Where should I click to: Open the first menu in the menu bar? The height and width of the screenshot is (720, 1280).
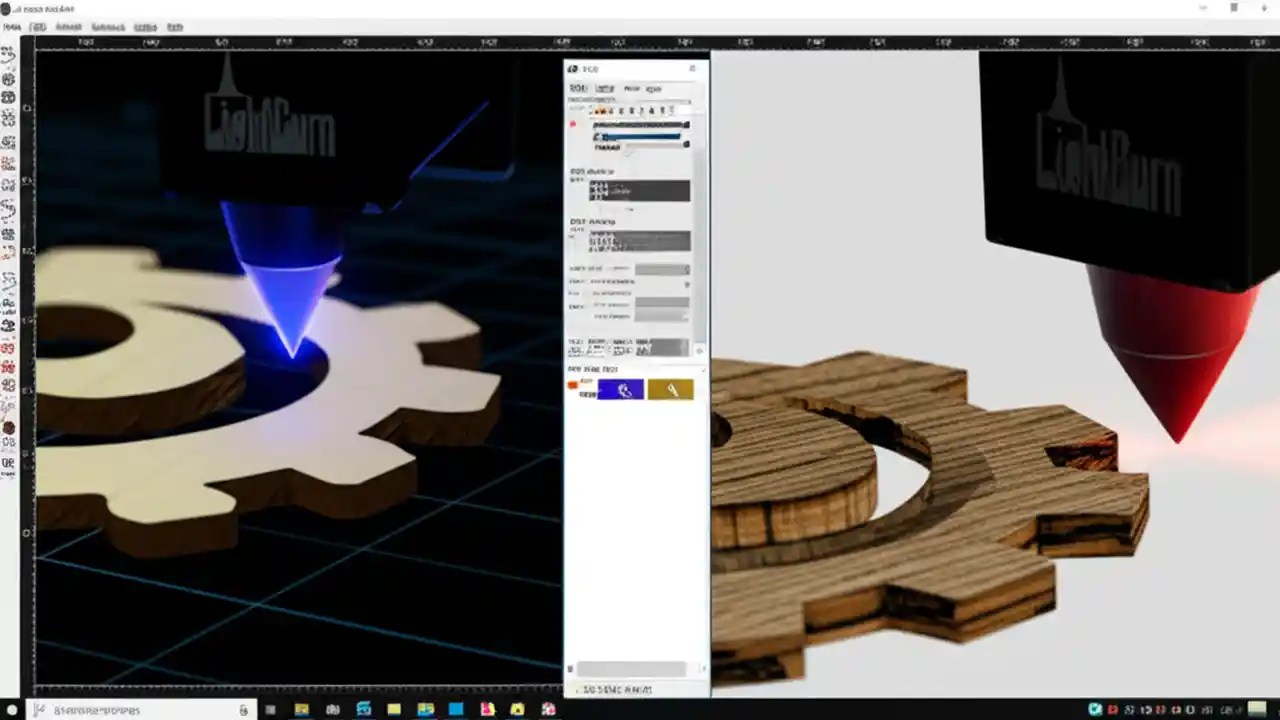click(10, 27)
